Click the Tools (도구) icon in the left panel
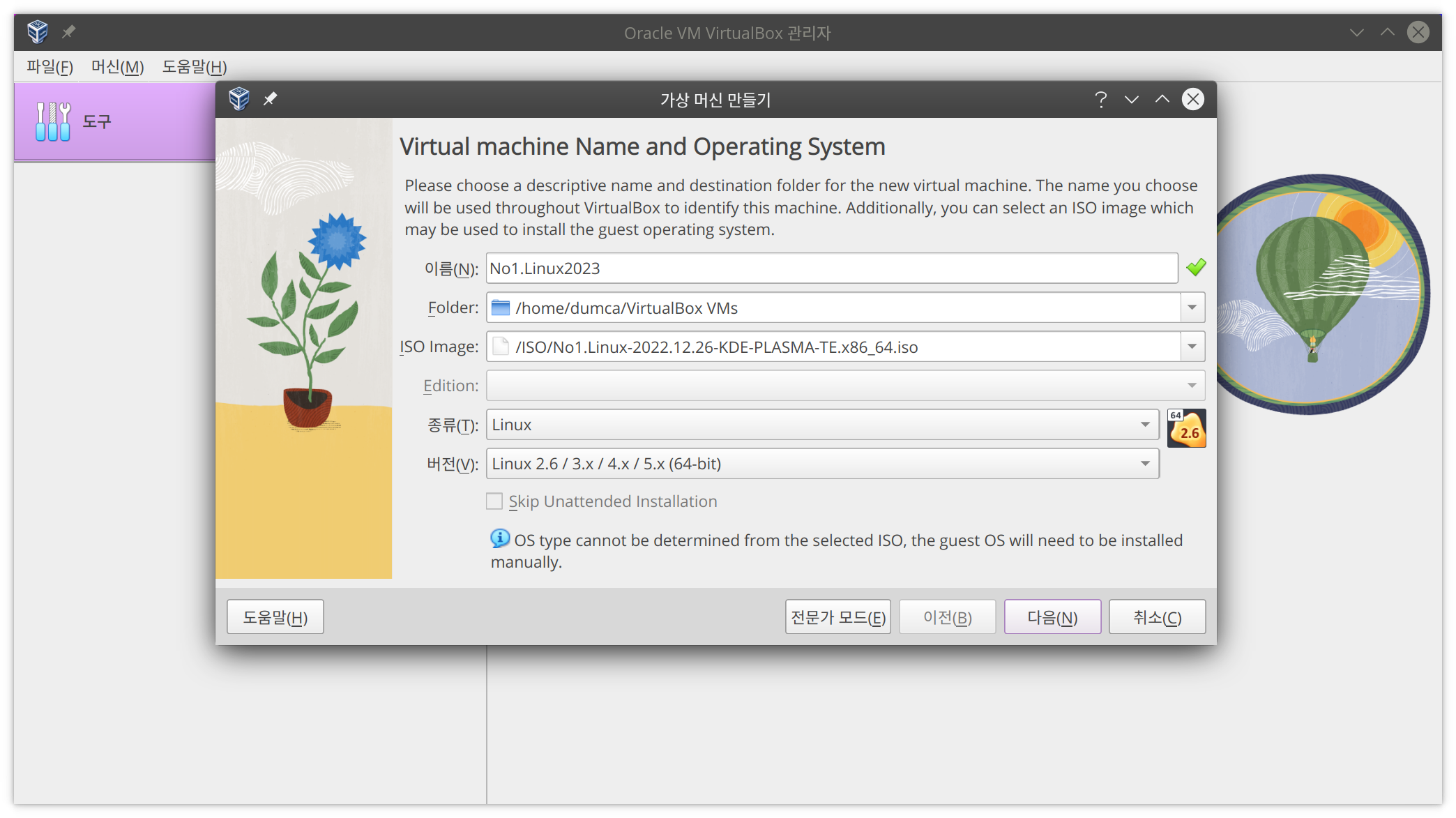The image size is (1456, 818). (x=53, y=121)
